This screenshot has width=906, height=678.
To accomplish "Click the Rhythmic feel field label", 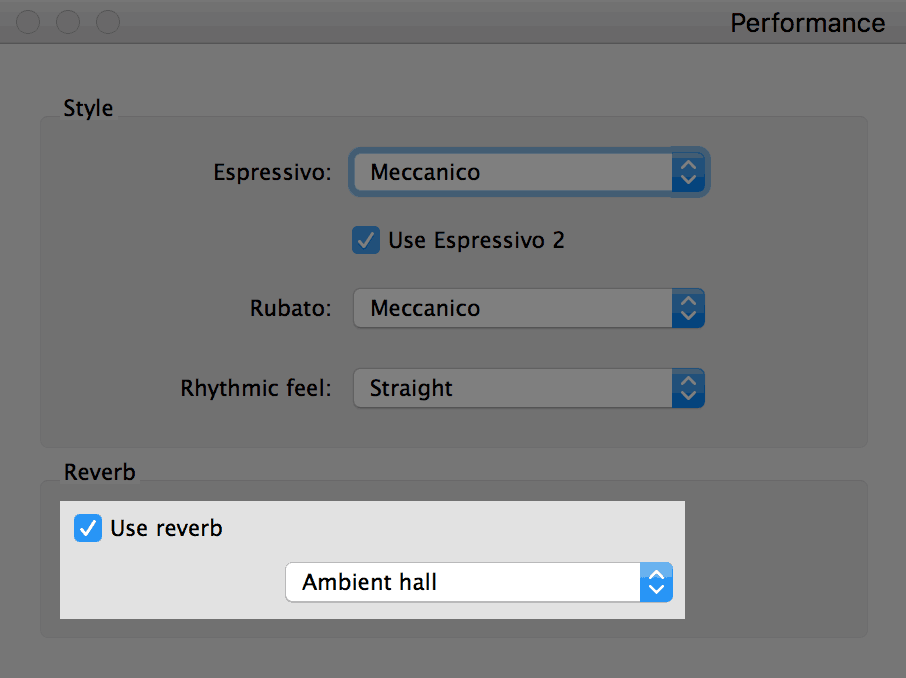I will click(x=256, y=388).
